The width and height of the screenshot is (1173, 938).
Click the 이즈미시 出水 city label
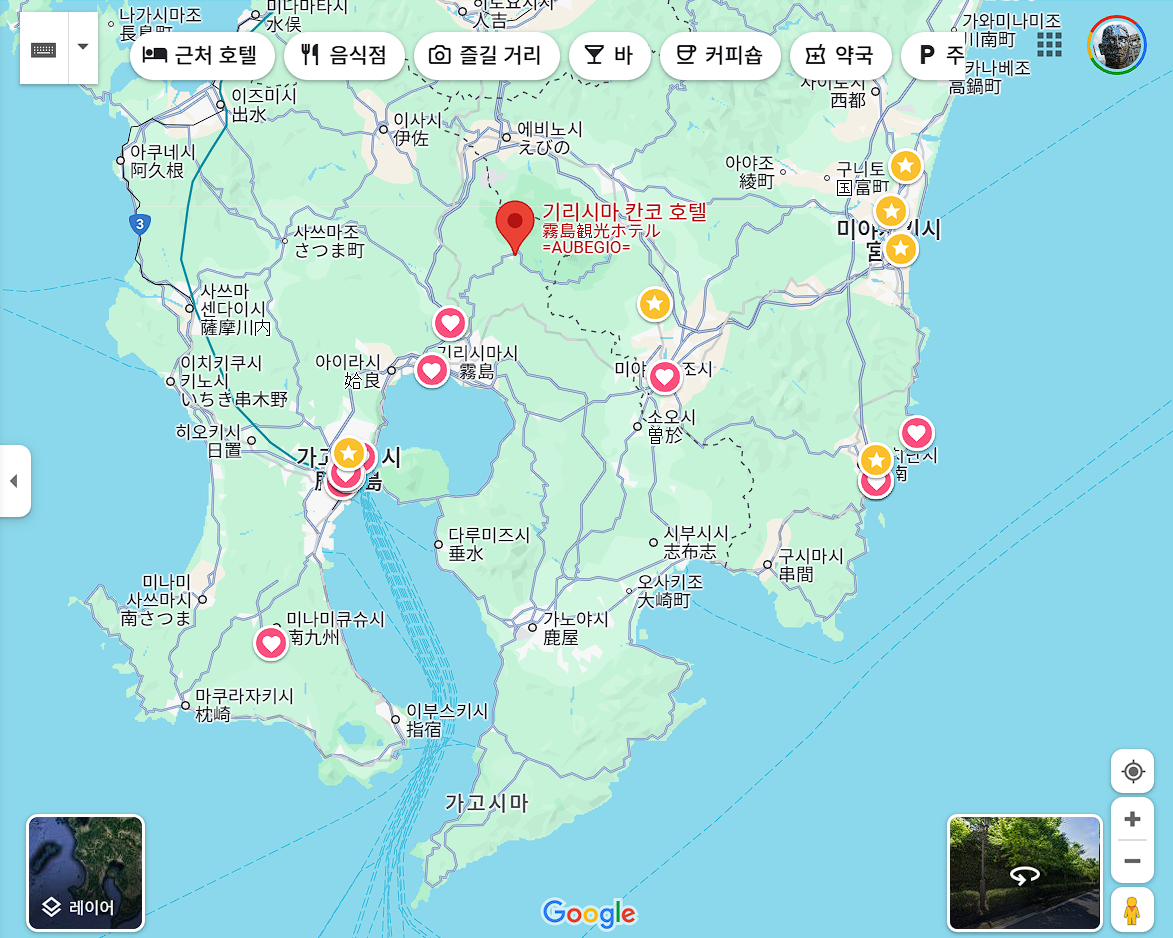tap(263, 105)
